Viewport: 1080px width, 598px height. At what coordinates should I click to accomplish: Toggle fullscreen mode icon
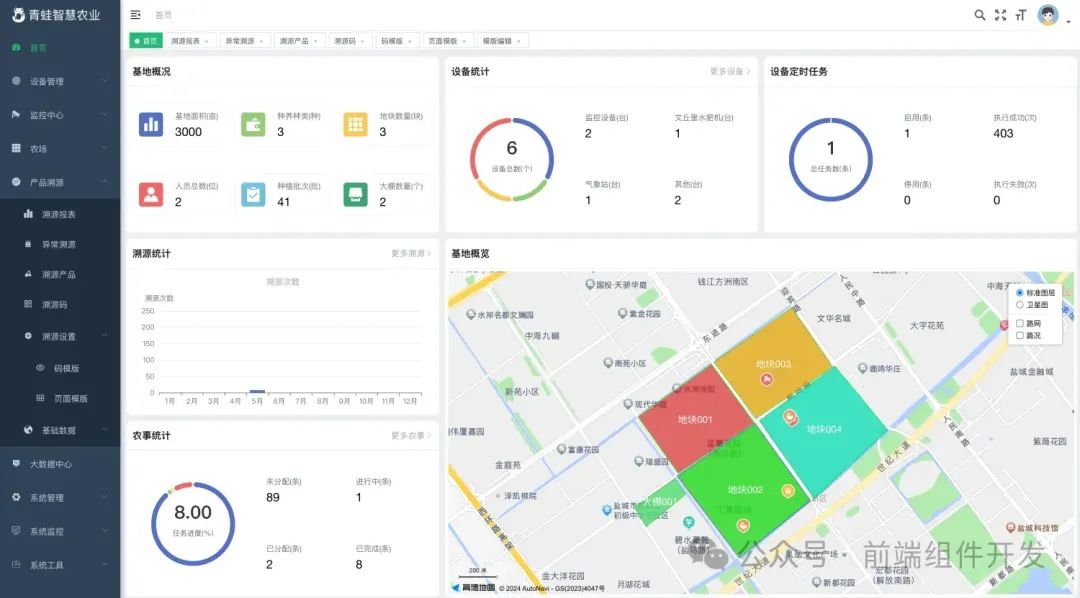pyautogui.click(x=1000, y=14)
